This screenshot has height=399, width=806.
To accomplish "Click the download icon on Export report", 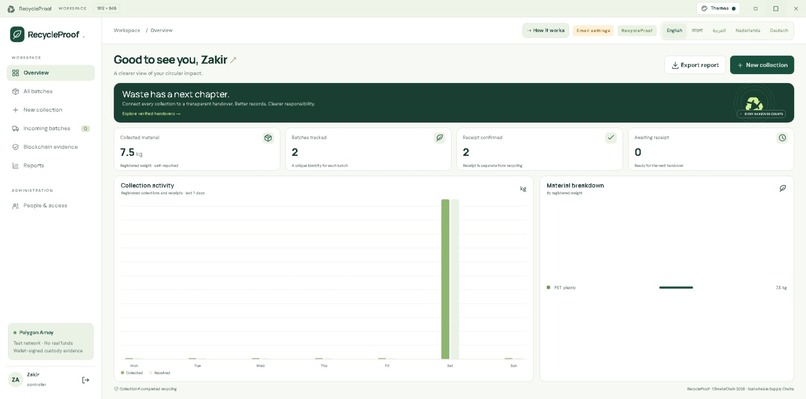I will point(675,65).
